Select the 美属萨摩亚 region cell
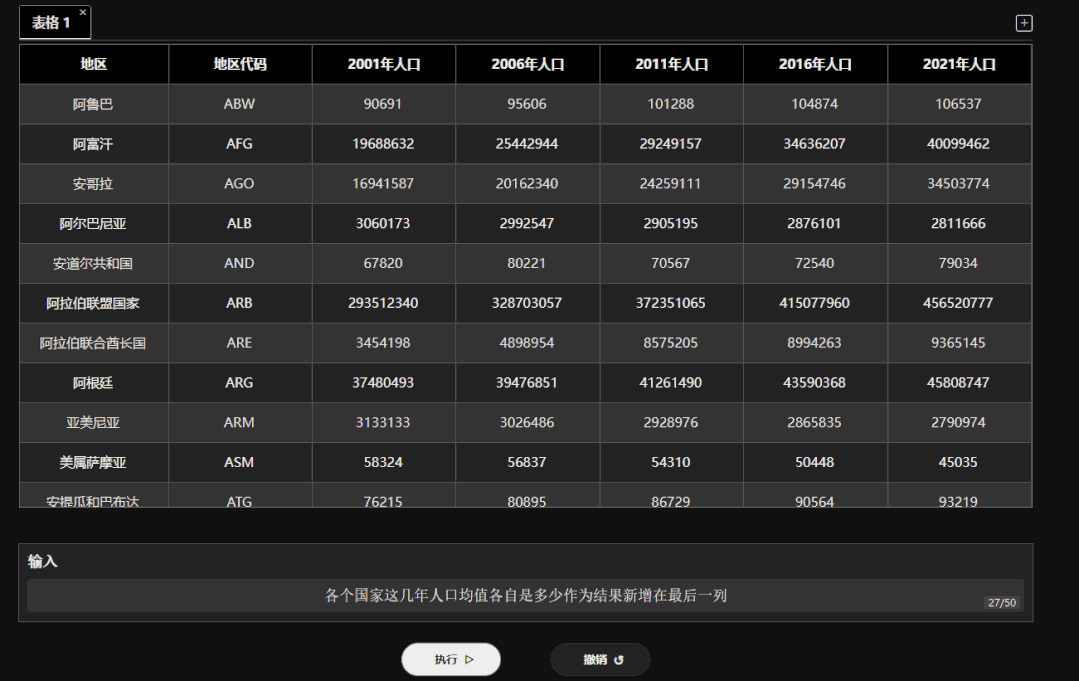 point(94,464)
